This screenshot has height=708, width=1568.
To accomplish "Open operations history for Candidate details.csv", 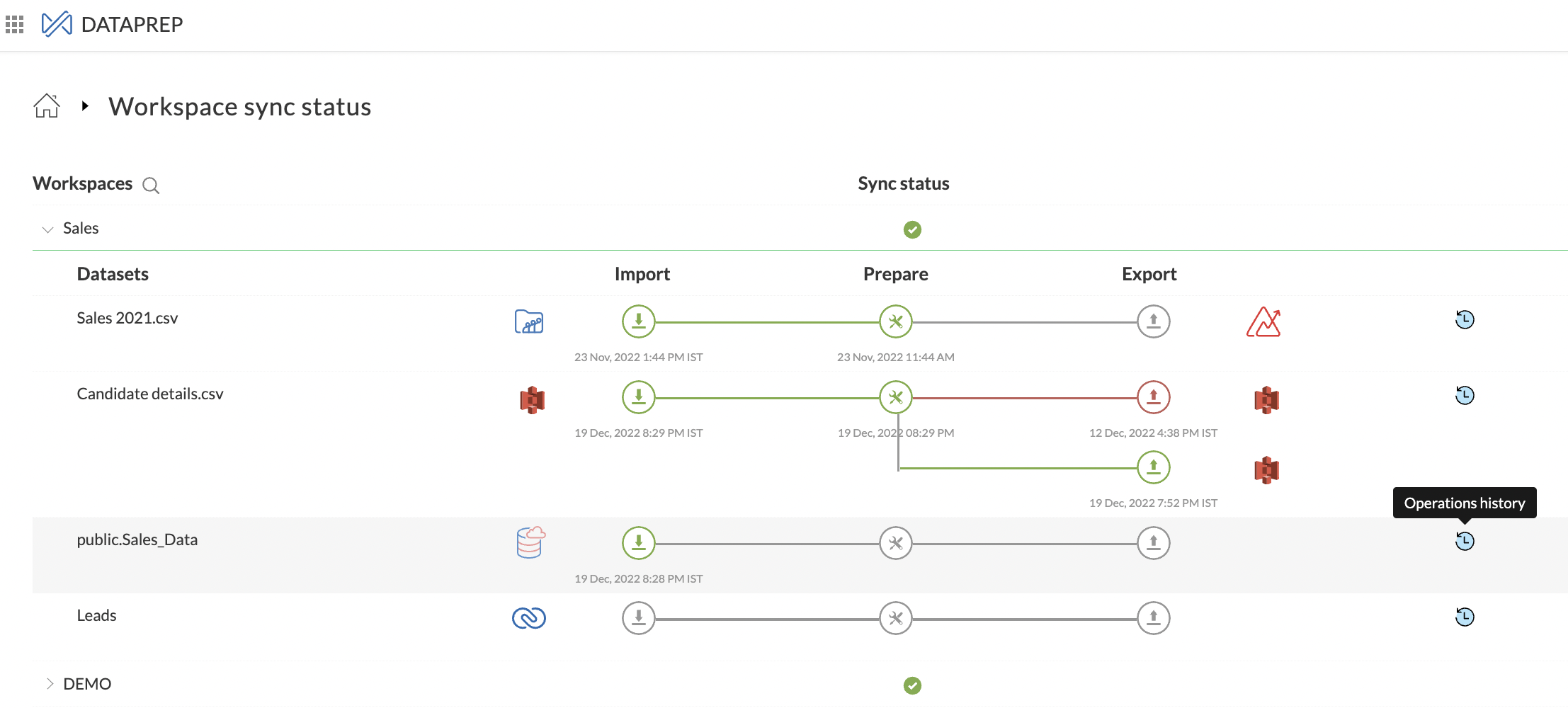I will [x=1465, y=395].
